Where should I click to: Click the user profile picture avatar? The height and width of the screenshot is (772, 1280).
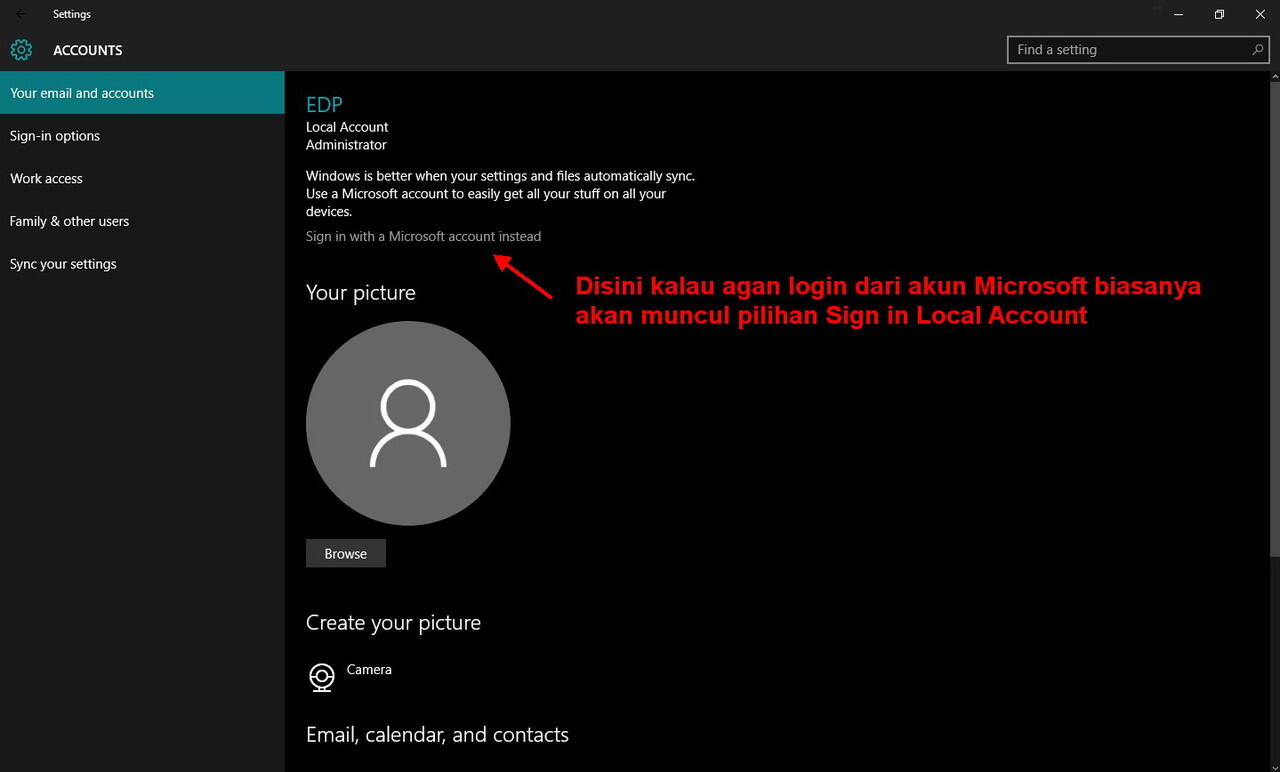pyautogui.click(x=408, y=423)
